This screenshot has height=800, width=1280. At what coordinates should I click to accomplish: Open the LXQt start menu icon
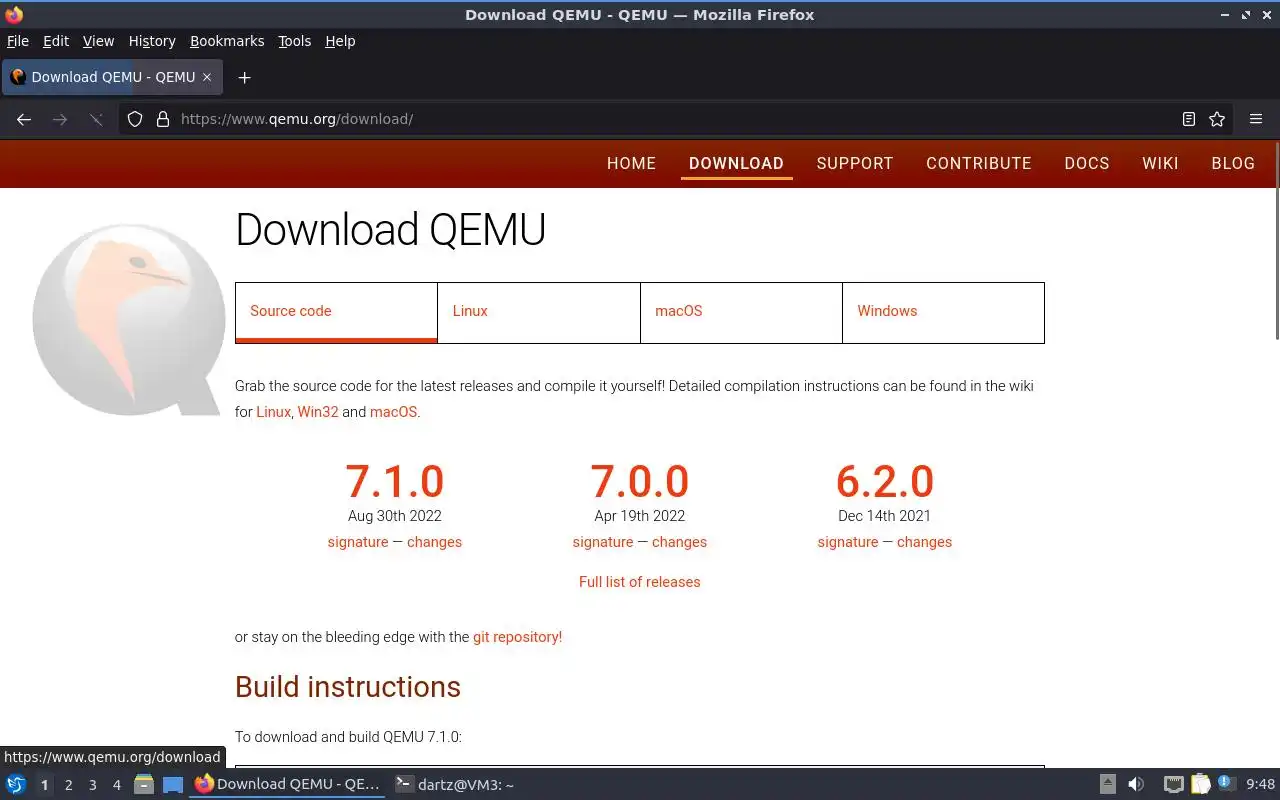(16, 785)
